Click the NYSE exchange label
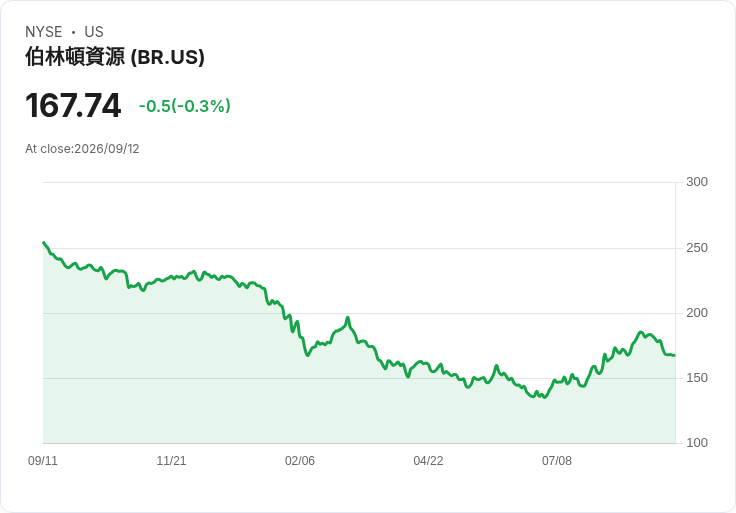 click(x=44, y=32)
